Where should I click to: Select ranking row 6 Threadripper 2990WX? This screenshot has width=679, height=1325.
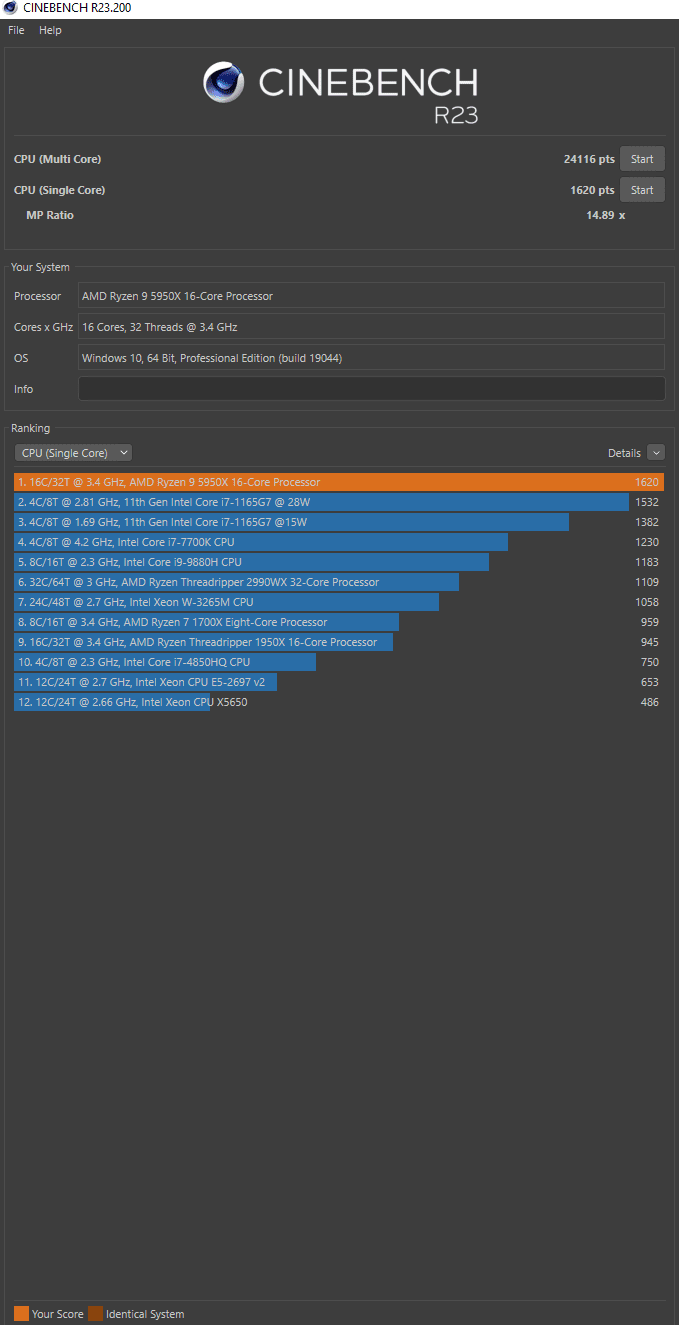click(339, 582)
